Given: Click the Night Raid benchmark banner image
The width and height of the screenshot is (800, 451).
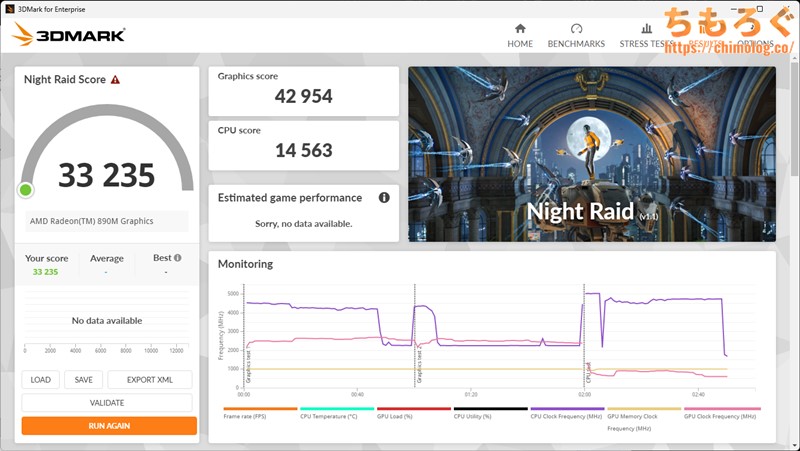Looking at the screenshot, I should click(x=591, y=154).
